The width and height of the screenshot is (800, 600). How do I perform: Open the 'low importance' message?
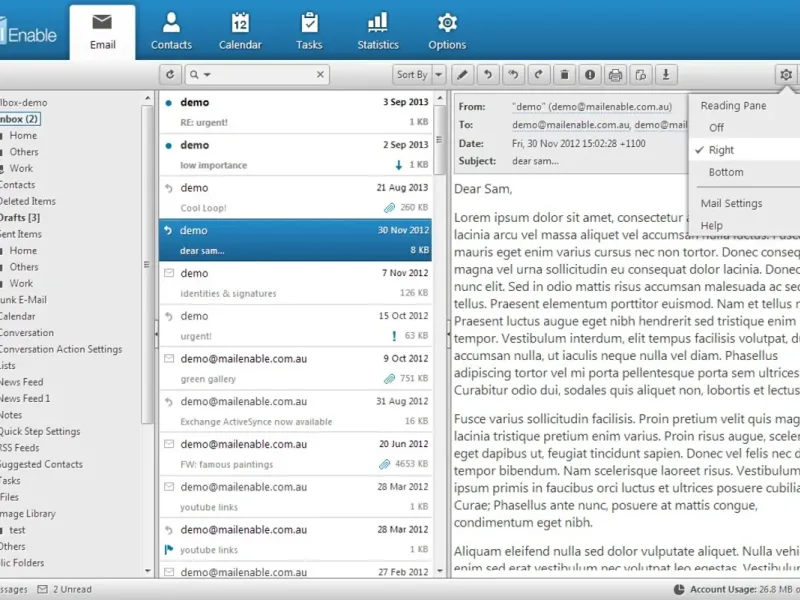[295, 155]
